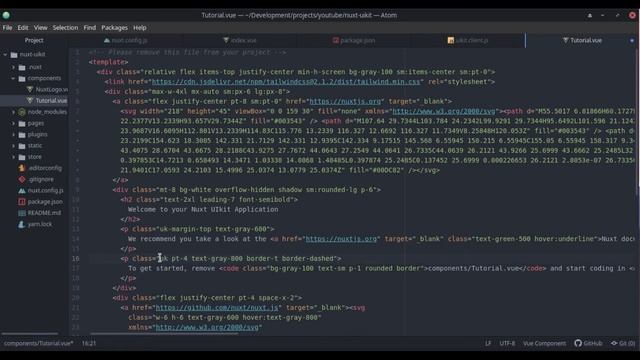Open the Find menu
Viewport: 640px width, 360px height.
click(x=90, y=28)
